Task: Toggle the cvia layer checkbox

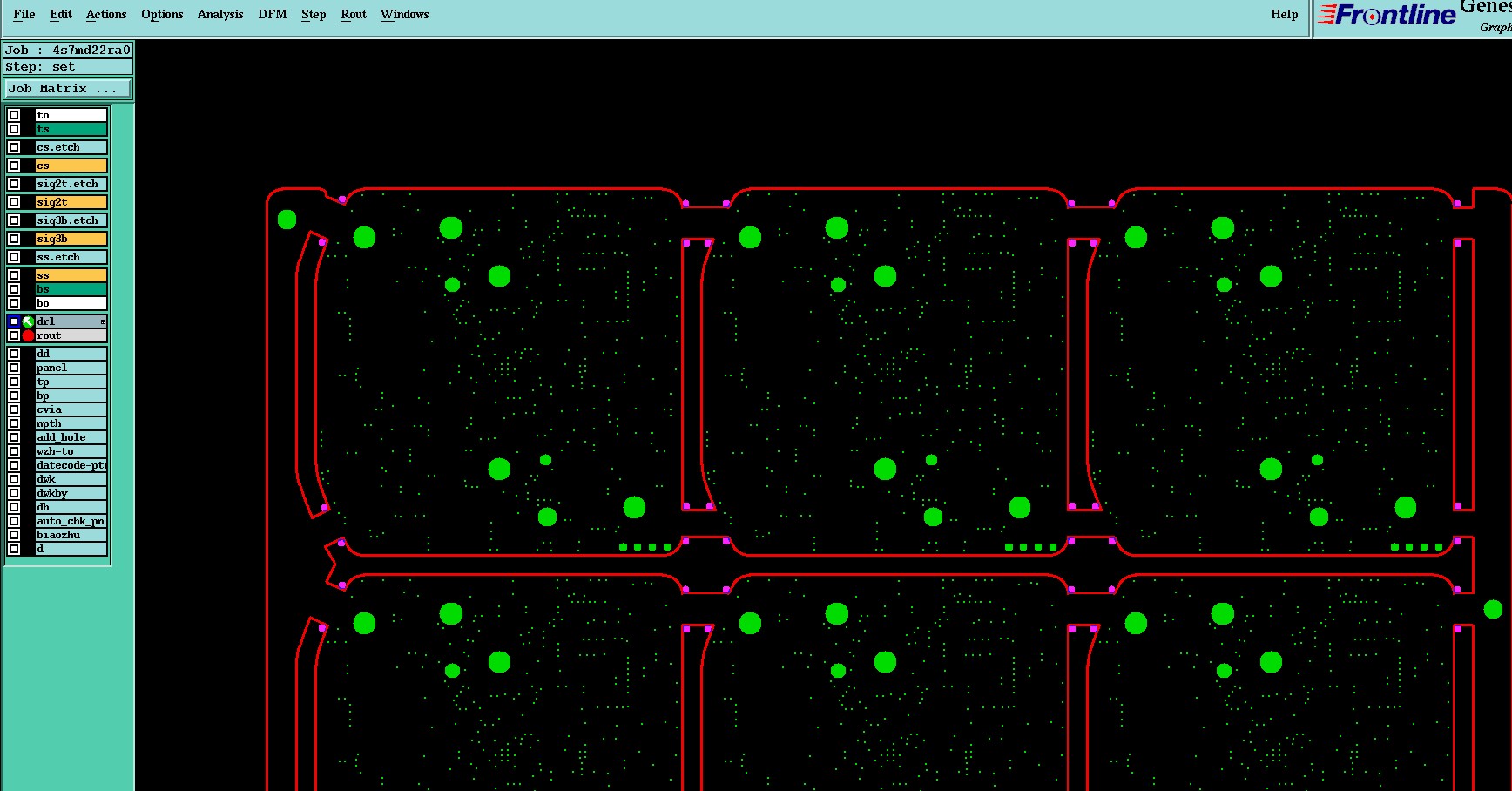Action: point(14,409)
